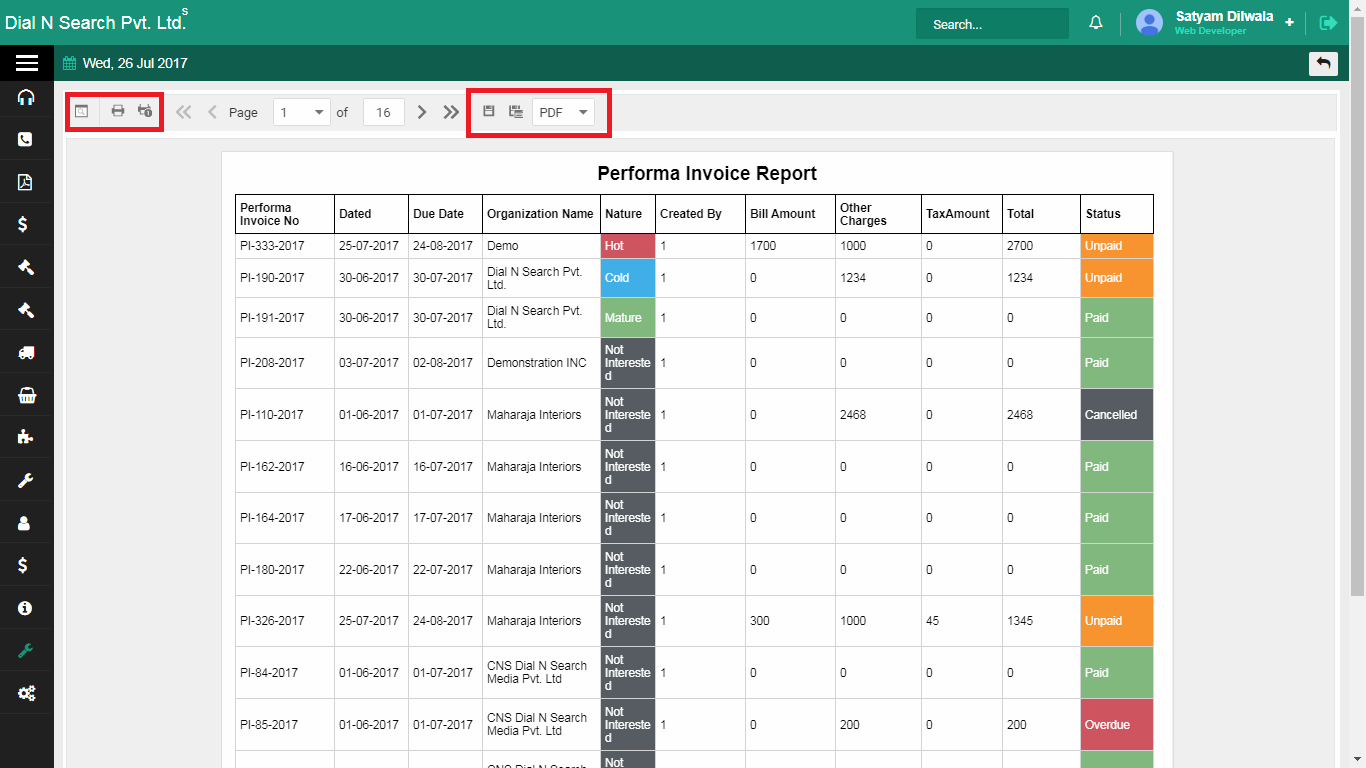Click the plus icon beside Satyam Dilwala
Image resolution: width=1366 pixels, height=768 pixels.
coord(1289,22)
